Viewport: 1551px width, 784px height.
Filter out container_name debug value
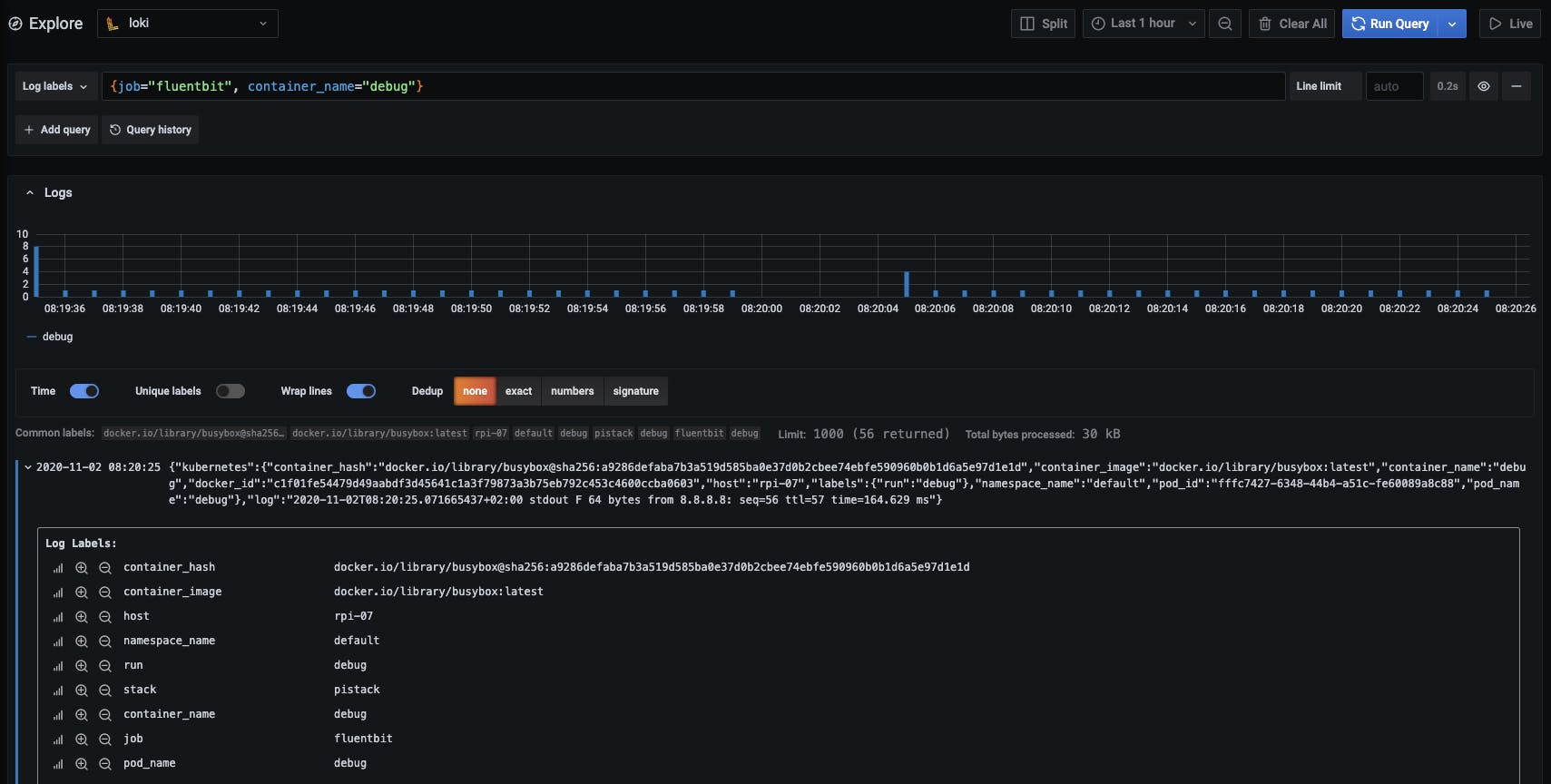[105, 715]
